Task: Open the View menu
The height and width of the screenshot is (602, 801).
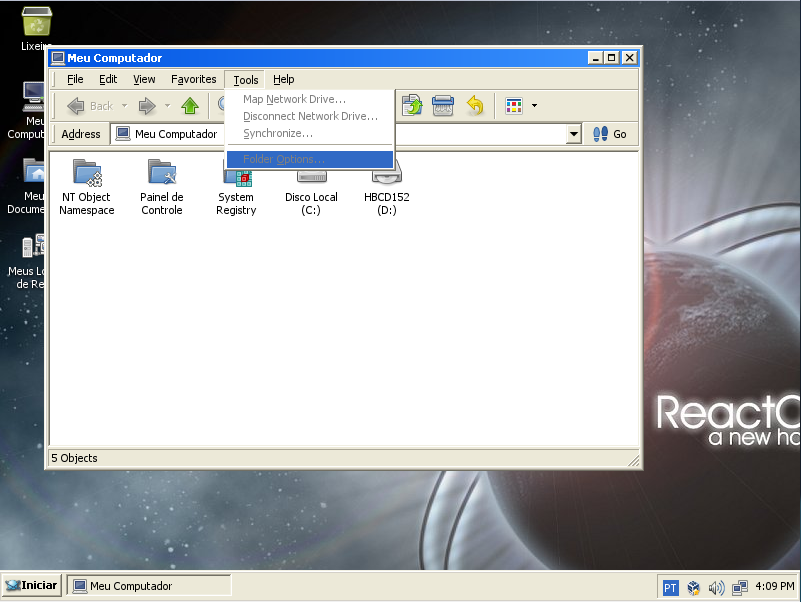Action: click(x=144, y=79)
